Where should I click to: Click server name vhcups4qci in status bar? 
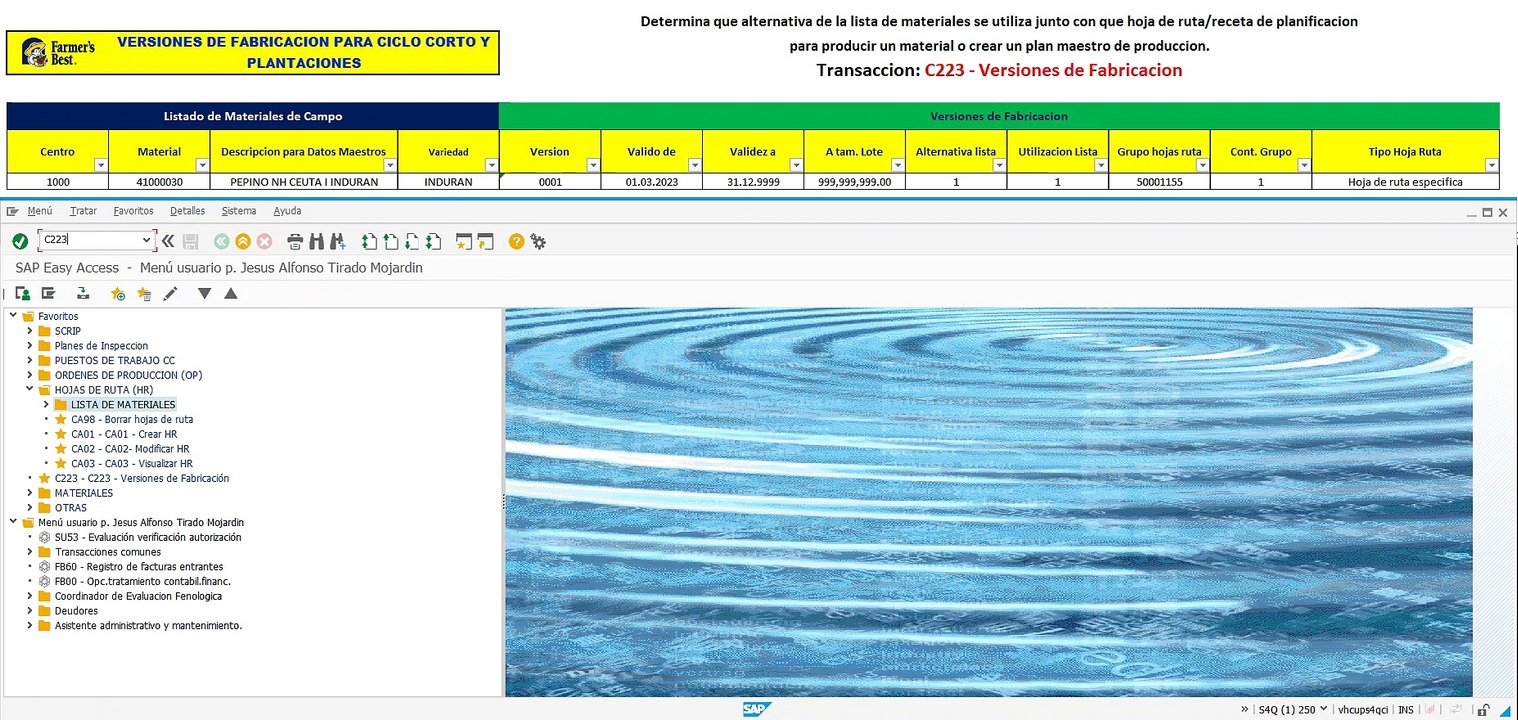1364,709
